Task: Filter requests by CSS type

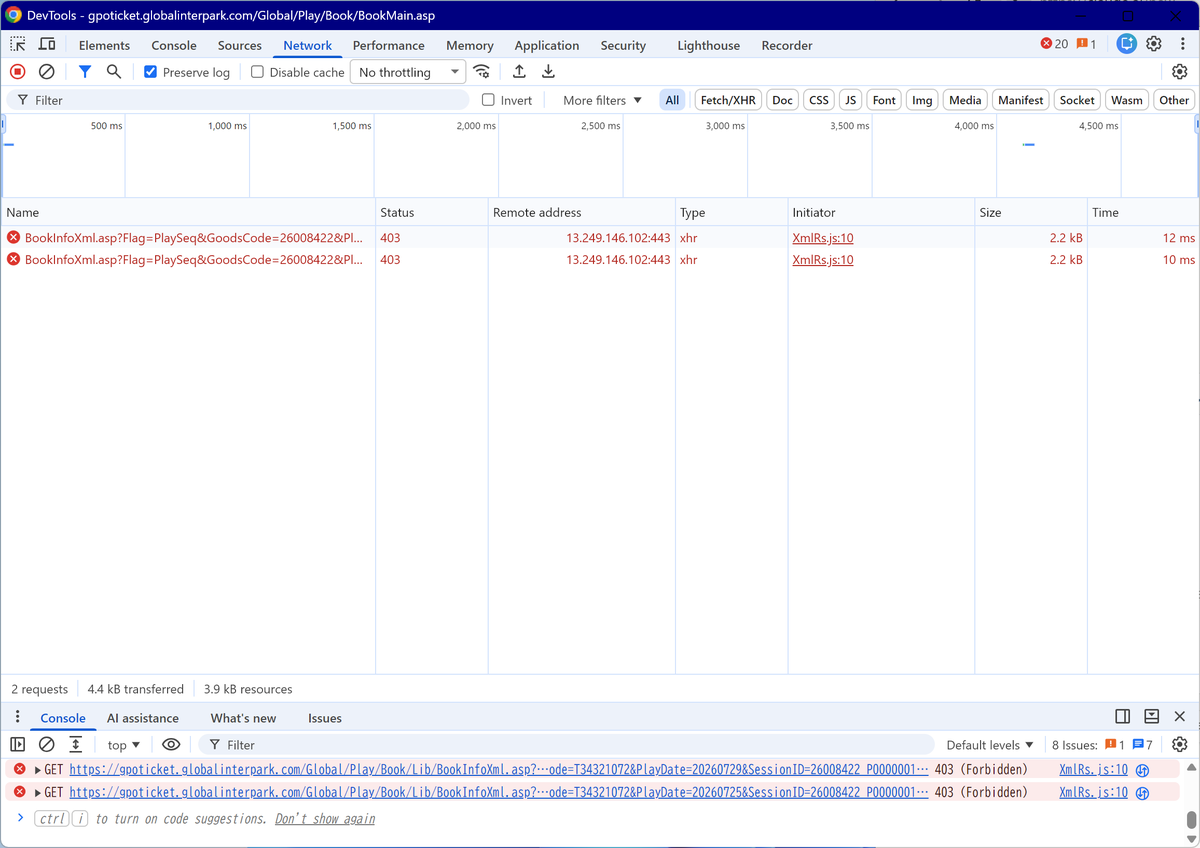Action: click(819, 100)
